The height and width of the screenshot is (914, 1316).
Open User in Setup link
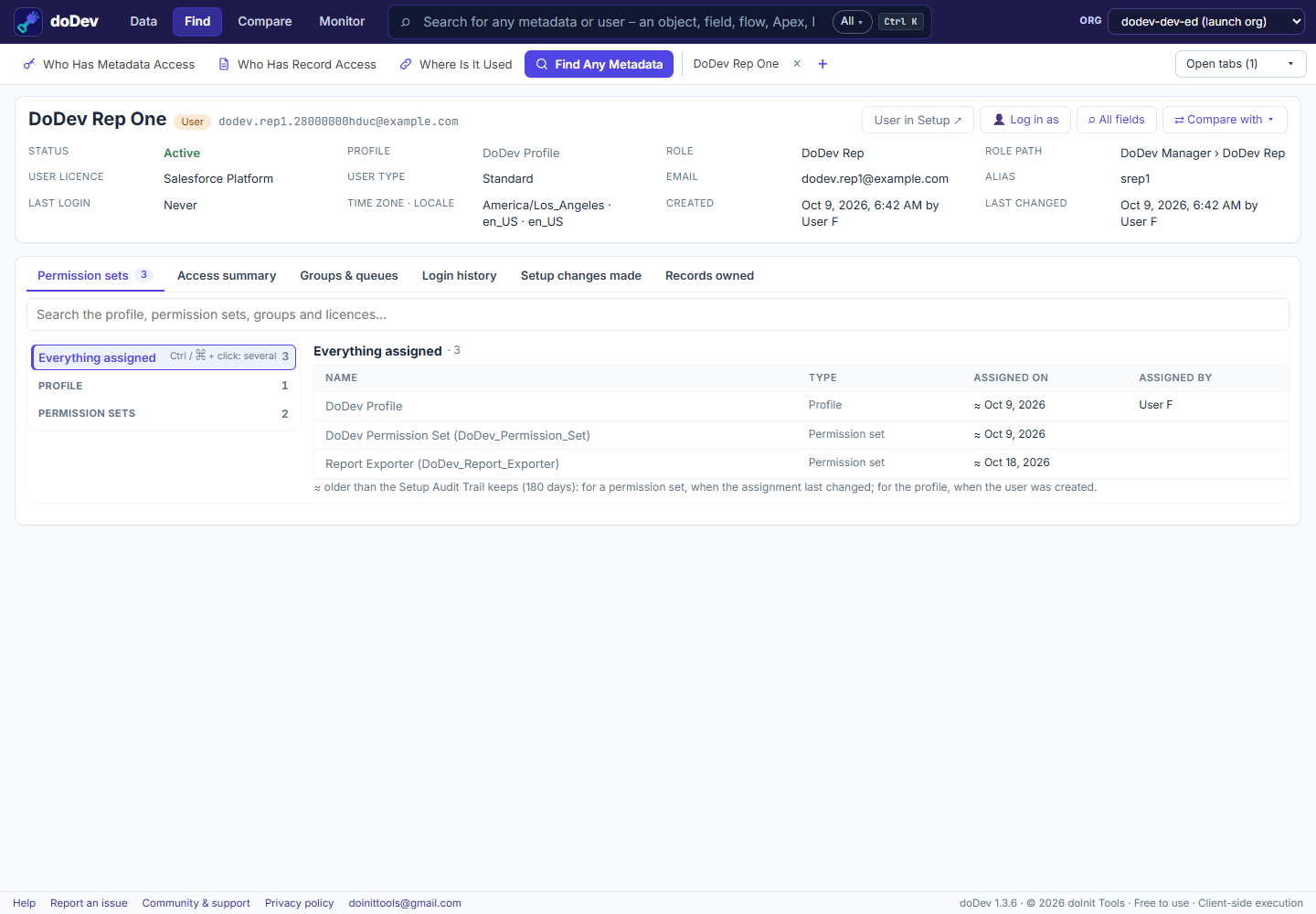coord(918,120)
